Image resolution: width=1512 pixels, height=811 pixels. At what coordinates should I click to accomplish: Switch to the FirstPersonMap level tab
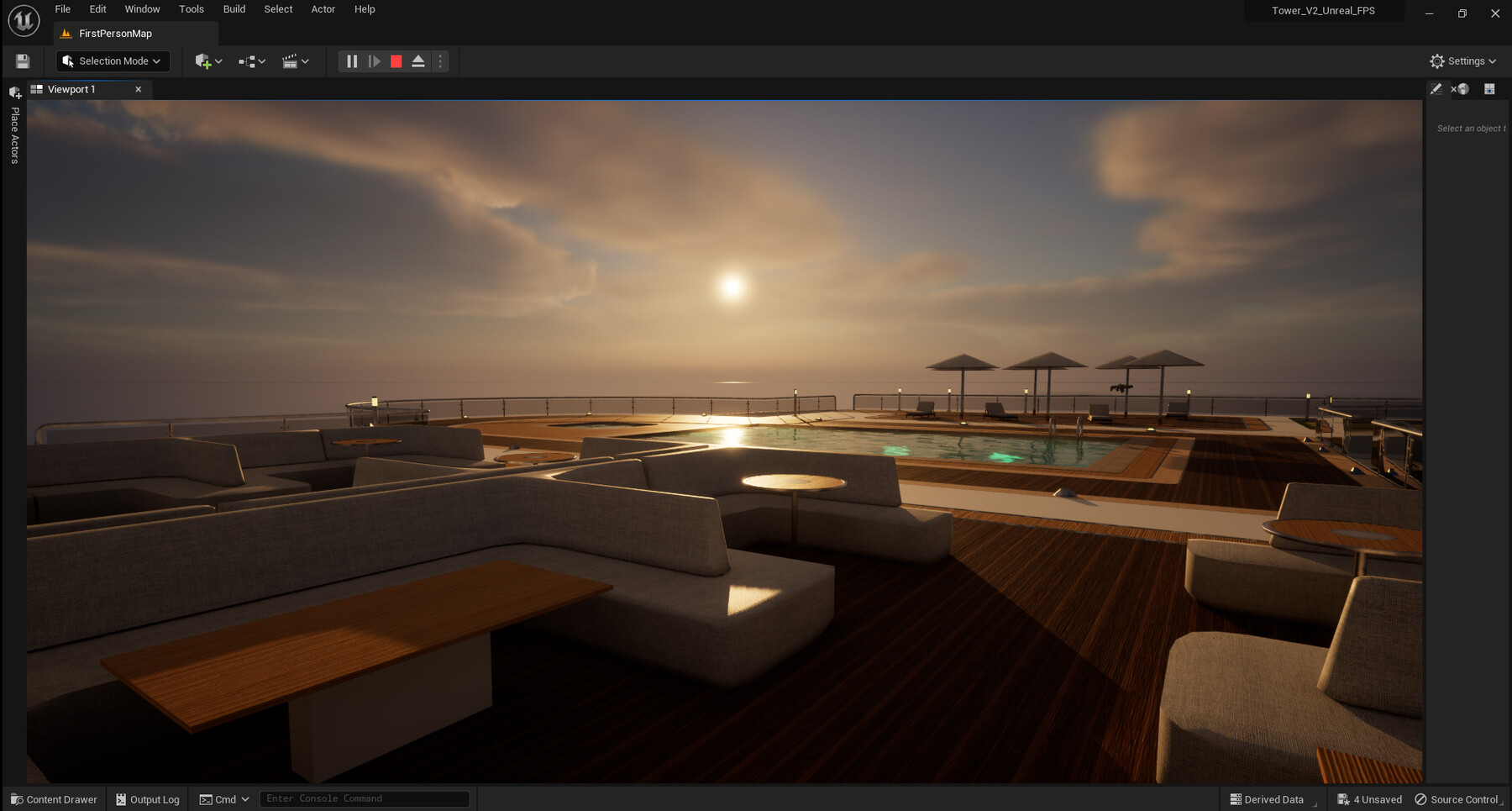[x=115, y=34]
